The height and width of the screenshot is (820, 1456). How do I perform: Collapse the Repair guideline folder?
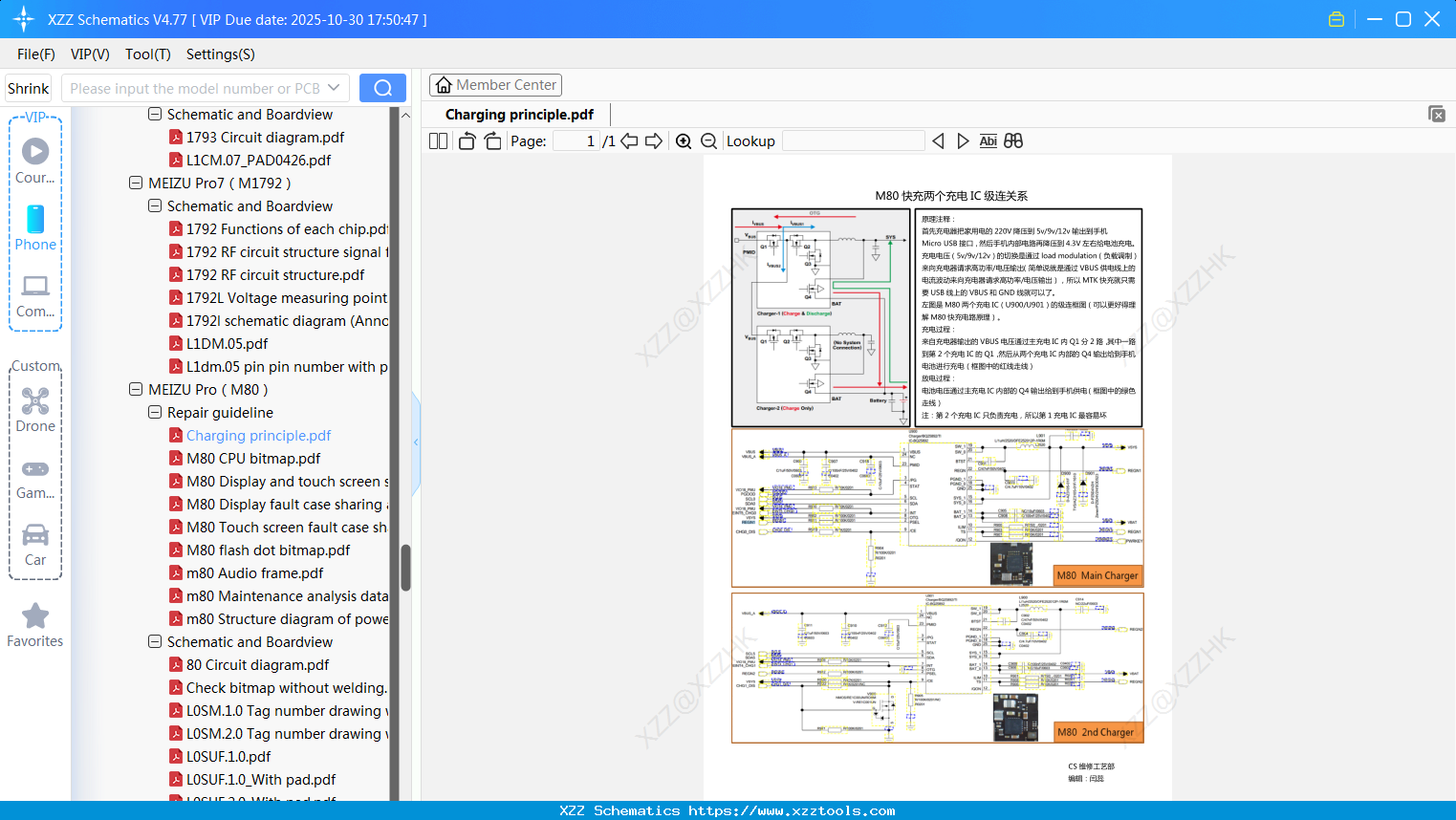(x=155, y=412)
